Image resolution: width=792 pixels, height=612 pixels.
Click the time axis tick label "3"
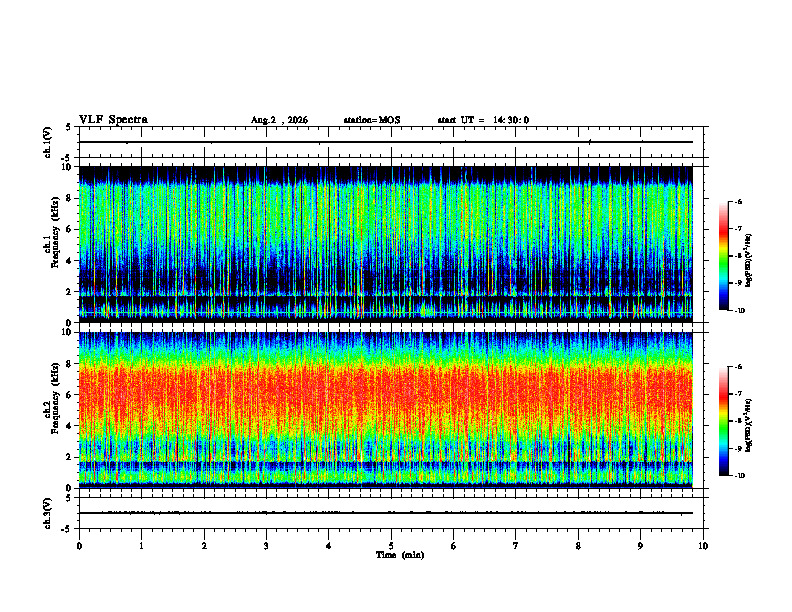266,546
